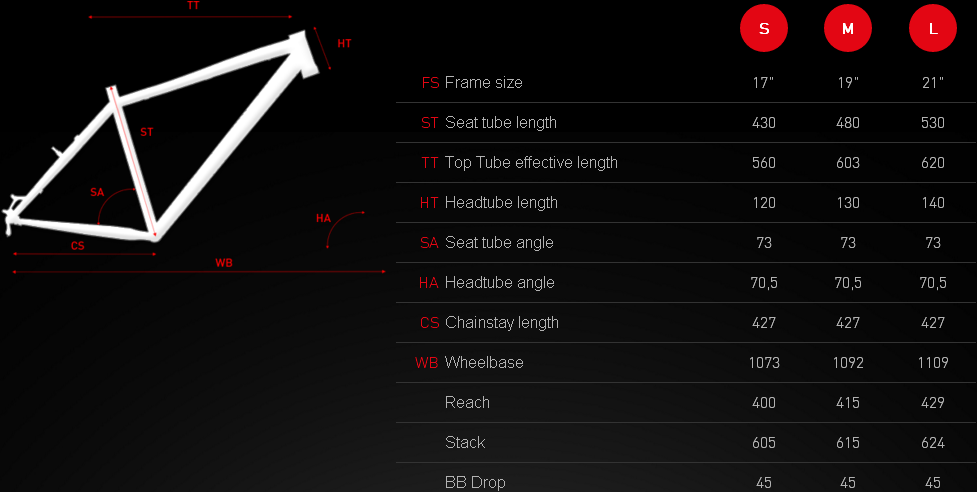Screen dimensions: 977x492
Task: Click the Headtube length row label
Action: [x=501, y=202]
